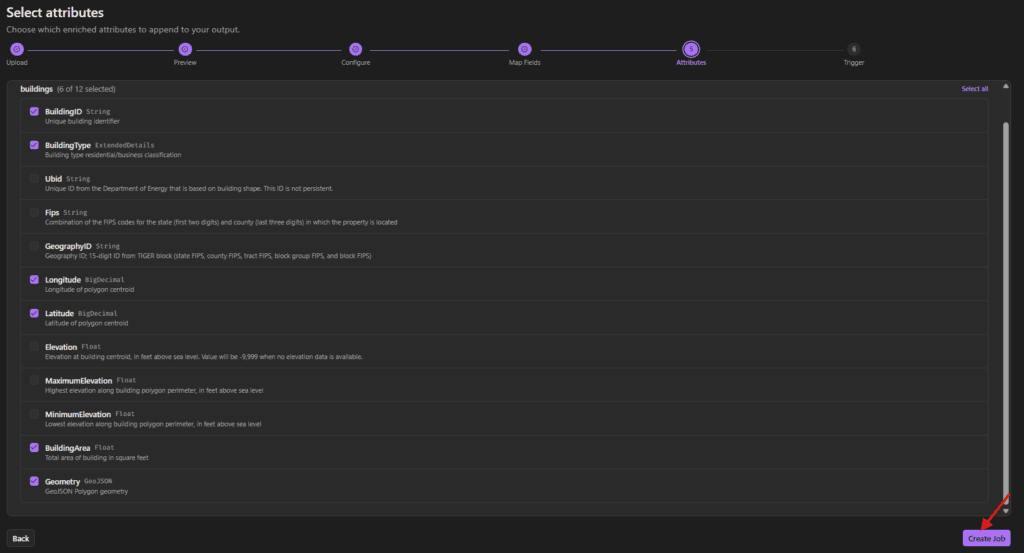Go Back to previous step
Viewport: 1024px width, 553px height.
point(21,539)
